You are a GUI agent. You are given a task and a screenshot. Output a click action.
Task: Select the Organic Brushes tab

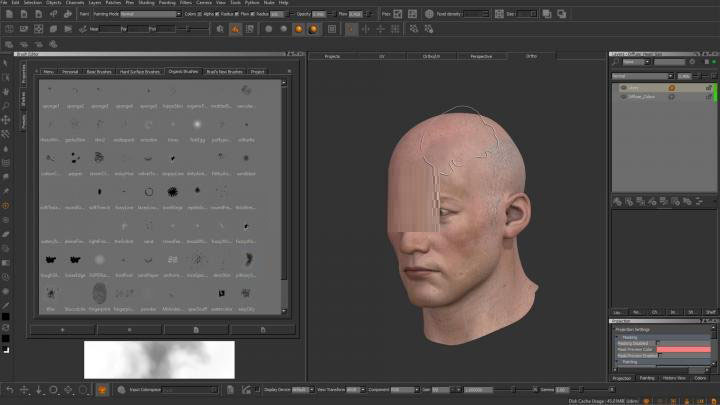click(x=183, y=72)
